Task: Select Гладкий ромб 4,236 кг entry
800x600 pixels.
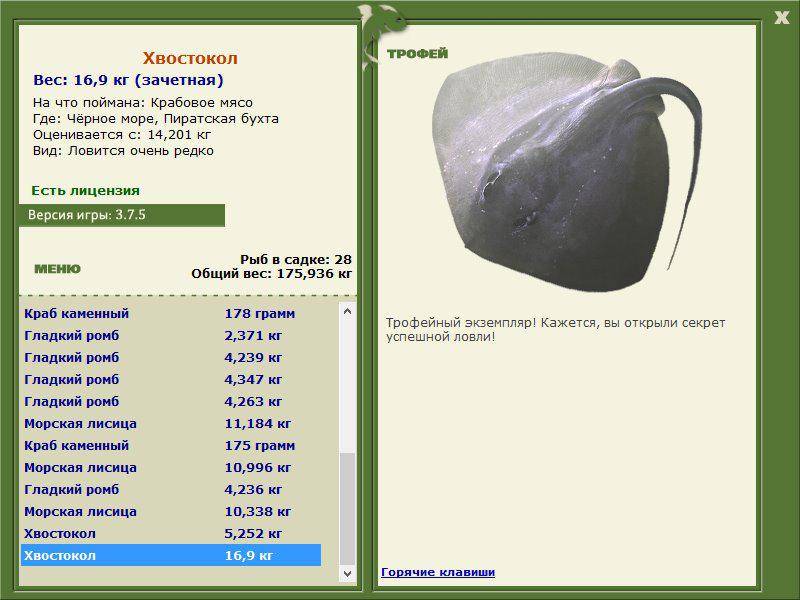Action: pyautogui.click(x=171, y=489)
